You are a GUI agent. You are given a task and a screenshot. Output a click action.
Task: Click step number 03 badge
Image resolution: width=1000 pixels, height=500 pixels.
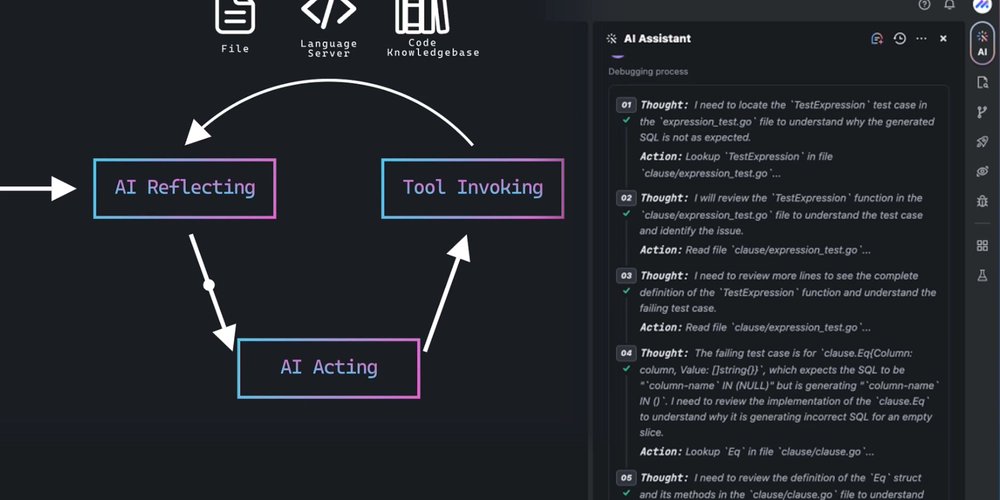[x=626, y=276]
